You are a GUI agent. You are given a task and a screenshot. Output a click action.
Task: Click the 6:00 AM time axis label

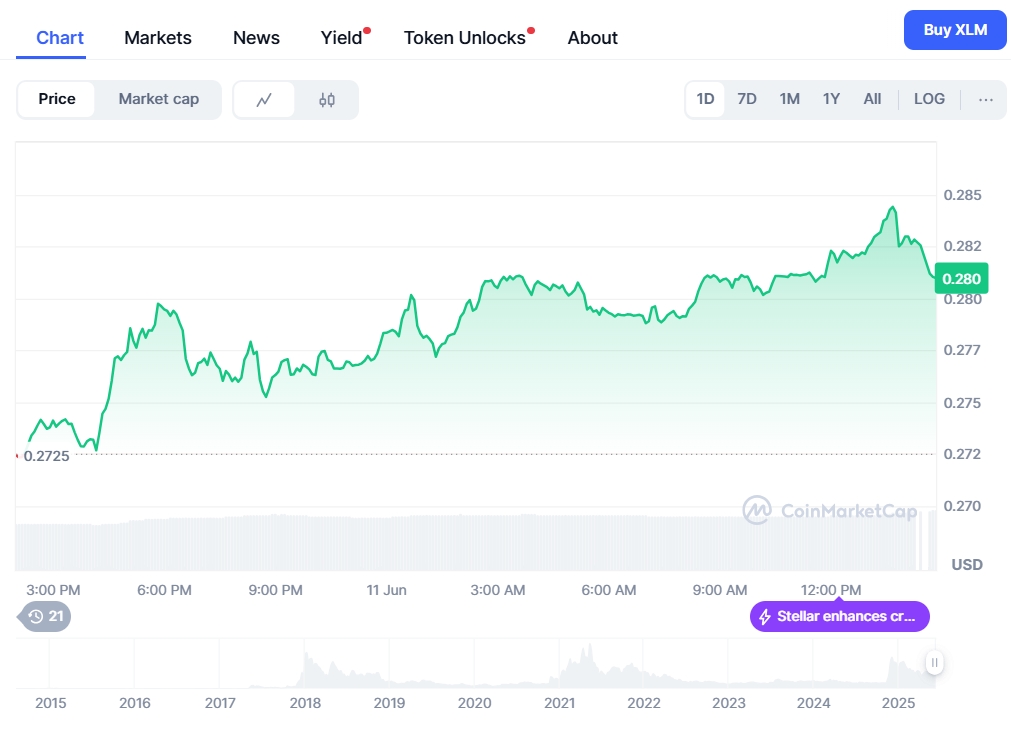(609, 590)
